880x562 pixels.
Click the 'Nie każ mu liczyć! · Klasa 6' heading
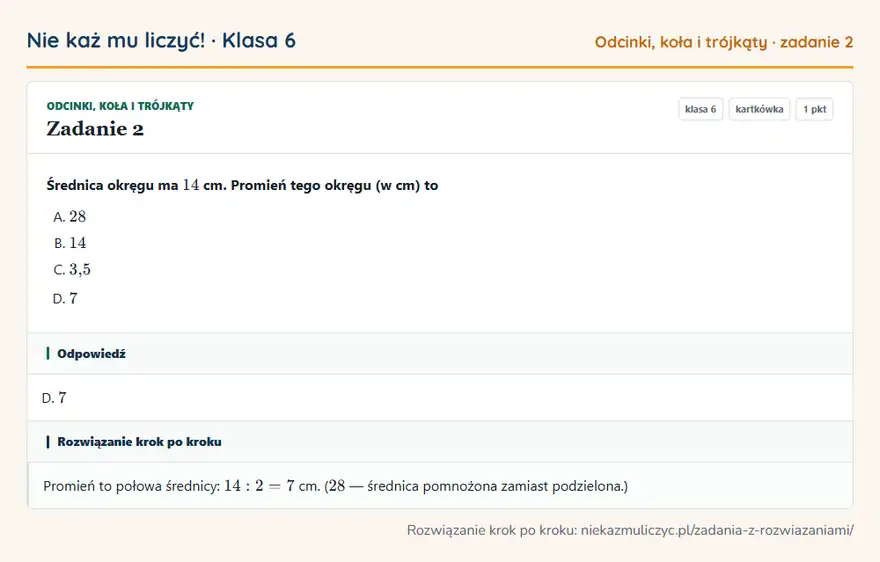pyautogui.click(x=161, y=40)
